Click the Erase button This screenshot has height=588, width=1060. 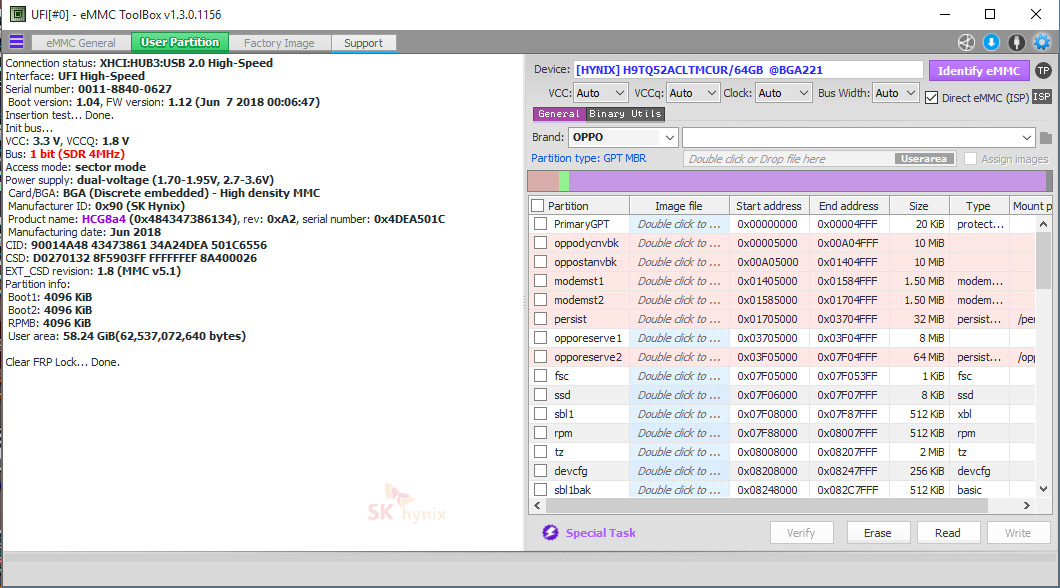877,533
